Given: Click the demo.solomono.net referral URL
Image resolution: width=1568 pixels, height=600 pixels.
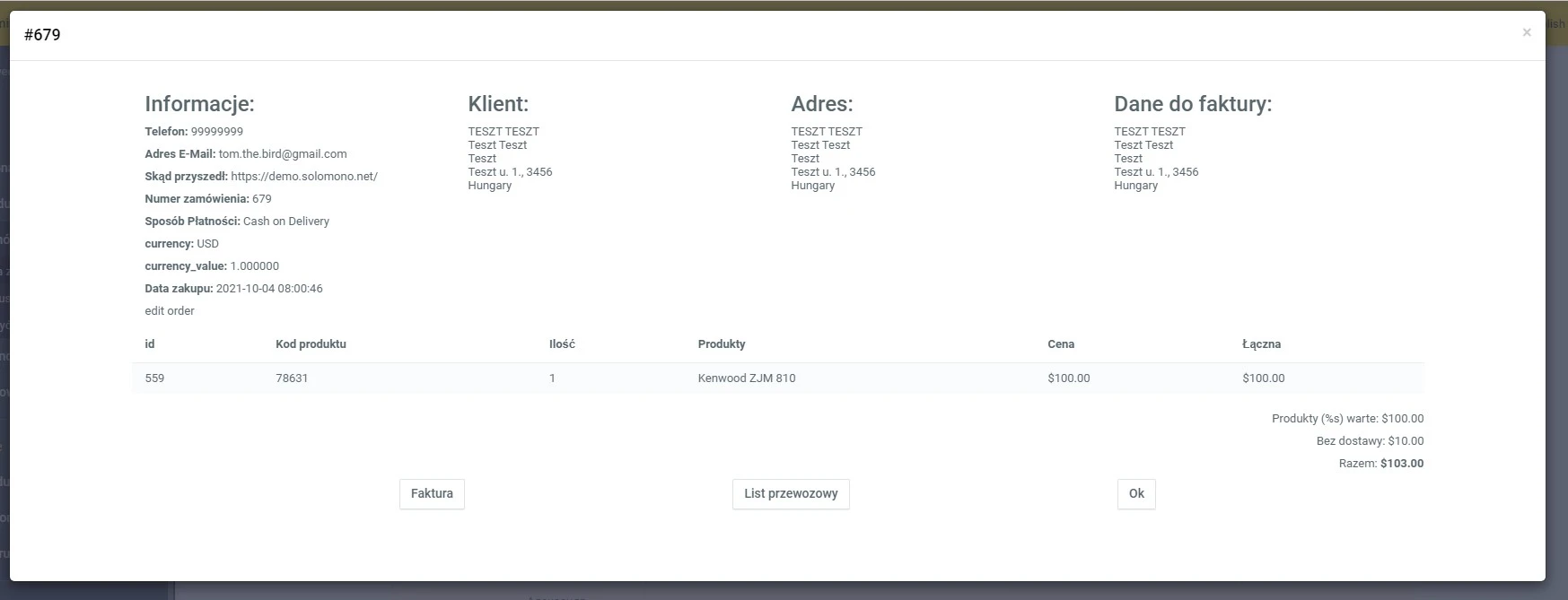Looking at the screenshot, I should pos(304,177).
